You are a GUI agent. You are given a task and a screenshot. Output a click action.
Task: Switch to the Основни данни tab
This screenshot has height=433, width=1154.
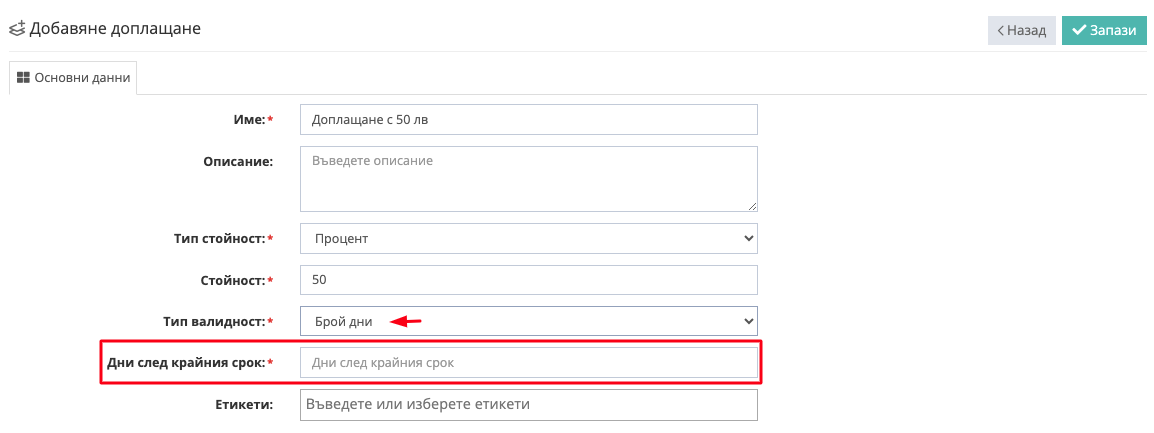(73, 78)
